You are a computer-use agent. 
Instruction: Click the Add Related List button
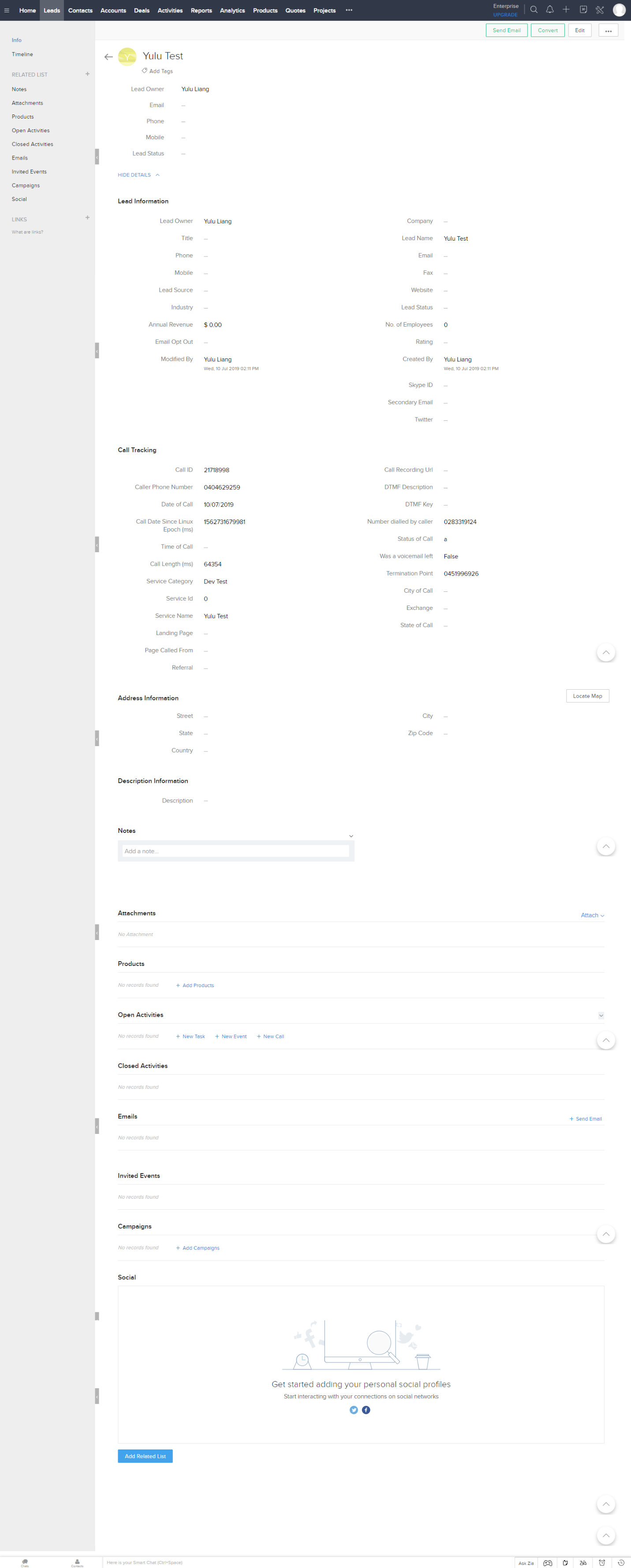pos(145,1456)
